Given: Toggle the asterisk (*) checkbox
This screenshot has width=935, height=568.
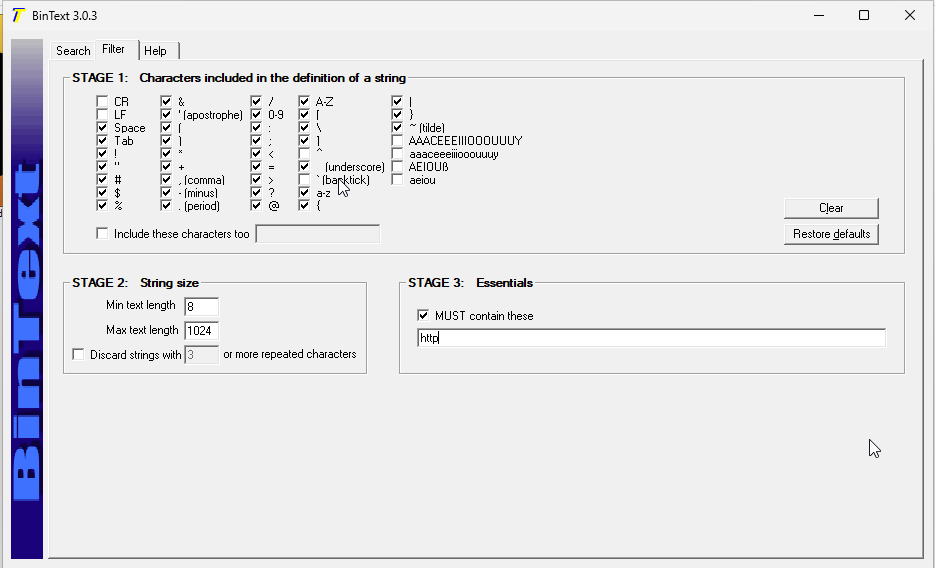Looking at the screenshot, I should (x=166, y=154).
